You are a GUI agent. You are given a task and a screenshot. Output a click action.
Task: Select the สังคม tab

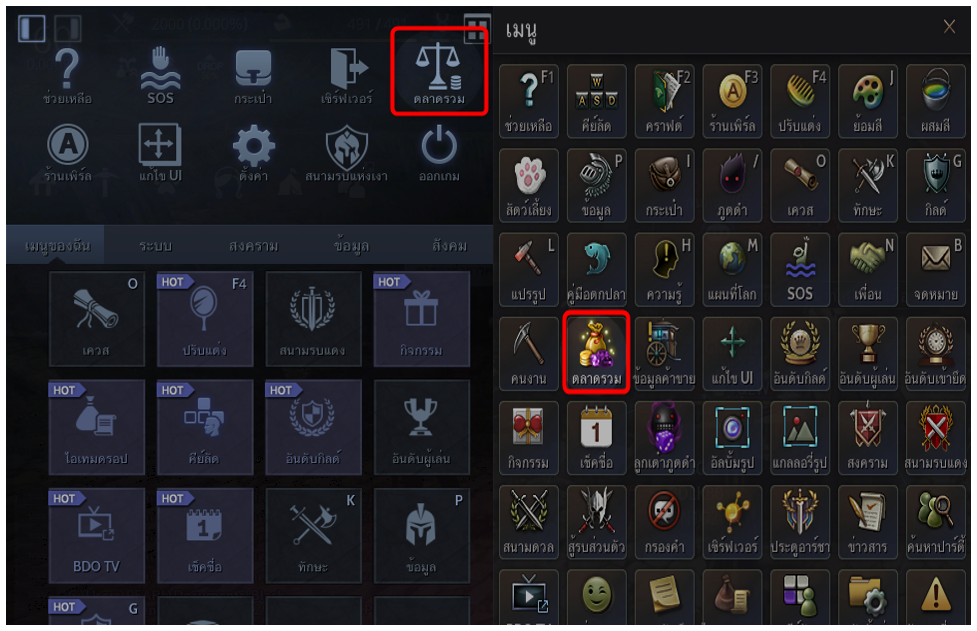coord(449,245)
